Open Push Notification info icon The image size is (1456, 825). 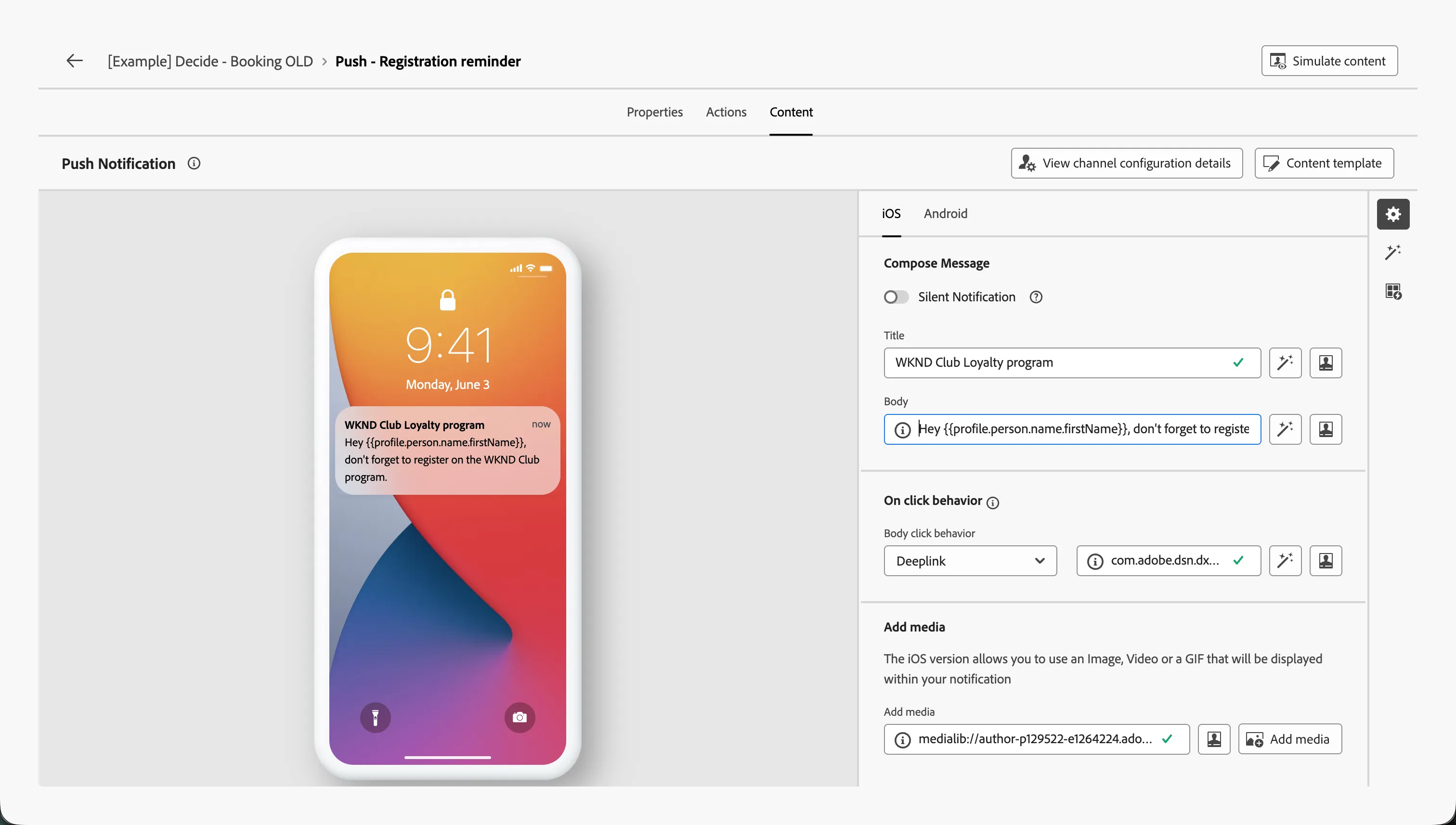pos(194,164)
